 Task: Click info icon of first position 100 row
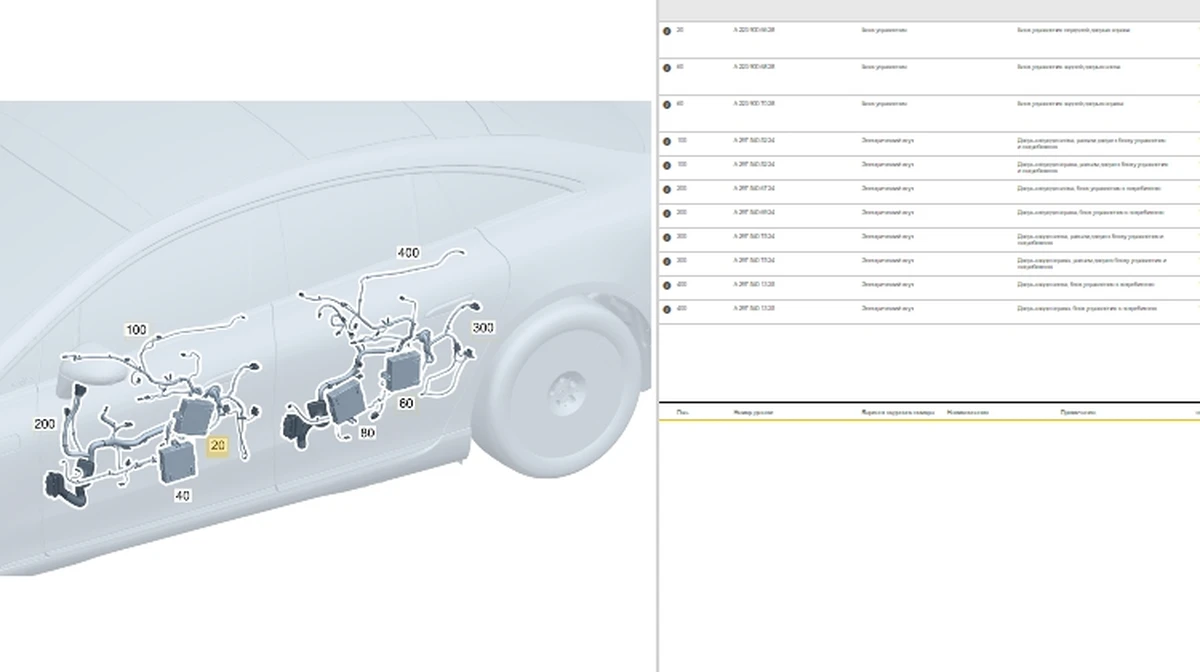(667, 141)
